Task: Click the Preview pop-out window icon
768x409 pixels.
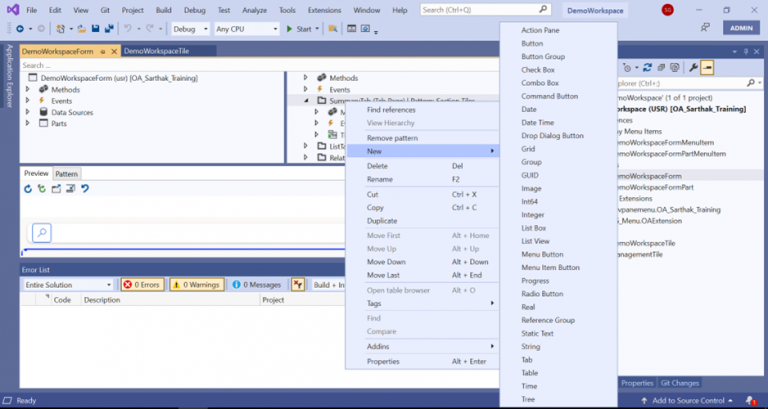Action: coord(56,189)
